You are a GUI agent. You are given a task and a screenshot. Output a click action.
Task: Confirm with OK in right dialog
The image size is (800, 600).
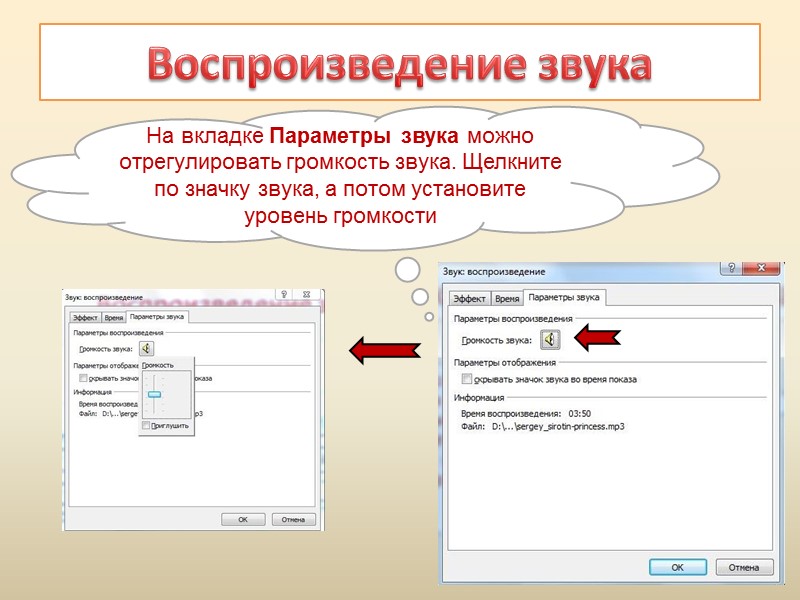678,567
